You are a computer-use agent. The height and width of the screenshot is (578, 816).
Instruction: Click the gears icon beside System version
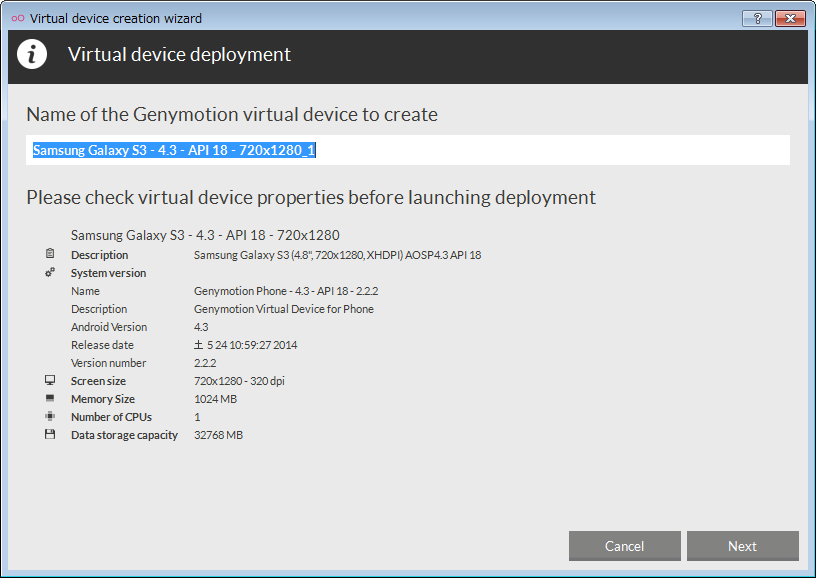click(50, 272)
